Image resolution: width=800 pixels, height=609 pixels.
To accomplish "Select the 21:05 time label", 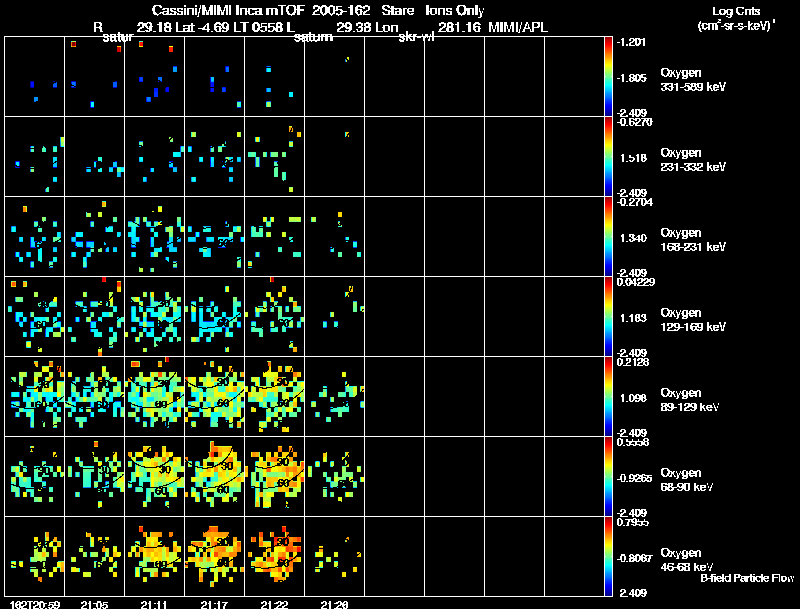I will pos(94,605).
